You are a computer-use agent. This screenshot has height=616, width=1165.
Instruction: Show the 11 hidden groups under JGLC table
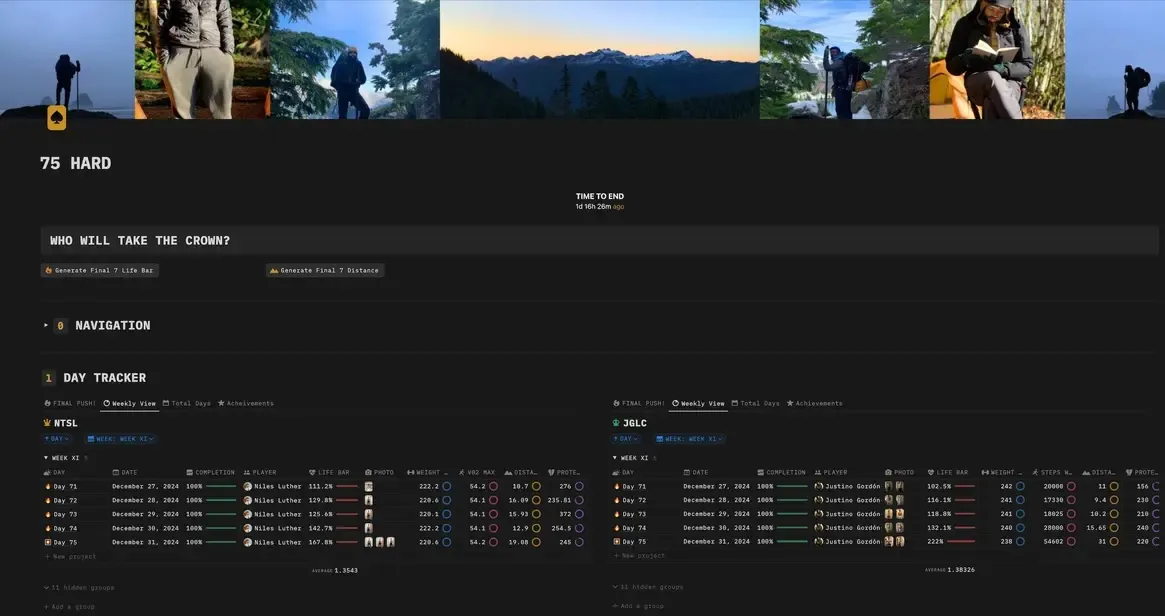pos(648,587)
